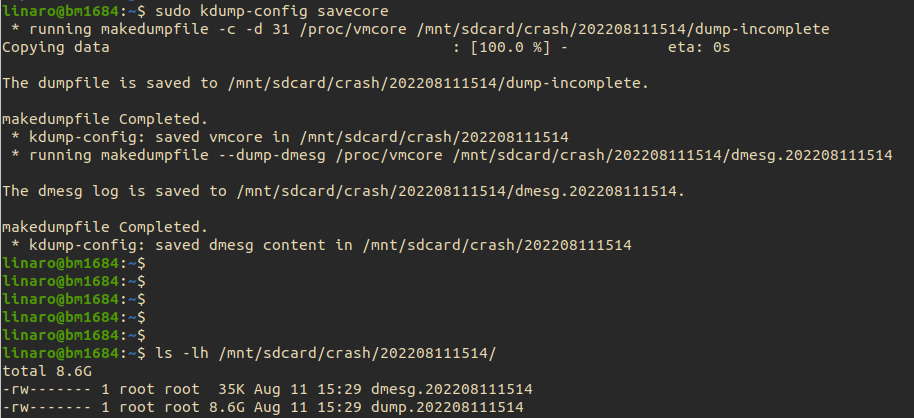This screenshot has width=914, height=418.
Task: Click the first empty linaro@bm1684 prompt
Action: [73, 264]
